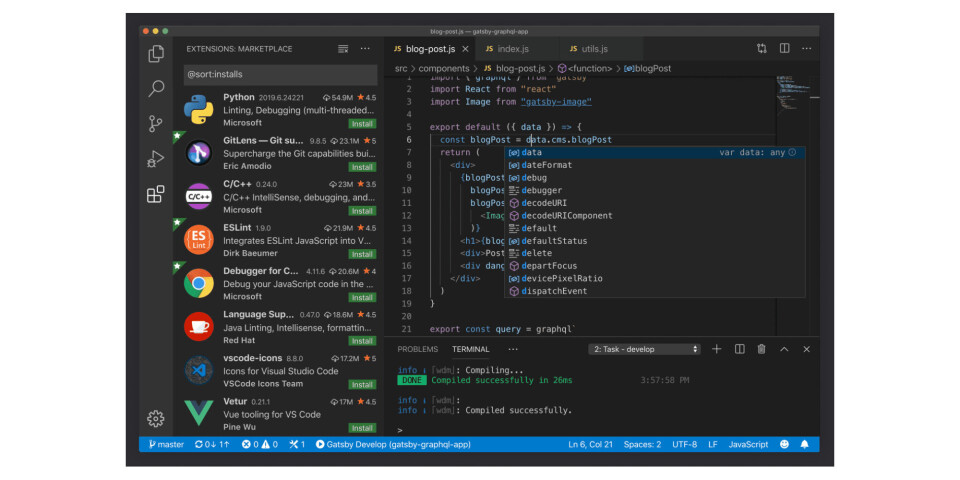Install the GitLens extension
This screenshot has width=960, height=480.
(362, 167)
